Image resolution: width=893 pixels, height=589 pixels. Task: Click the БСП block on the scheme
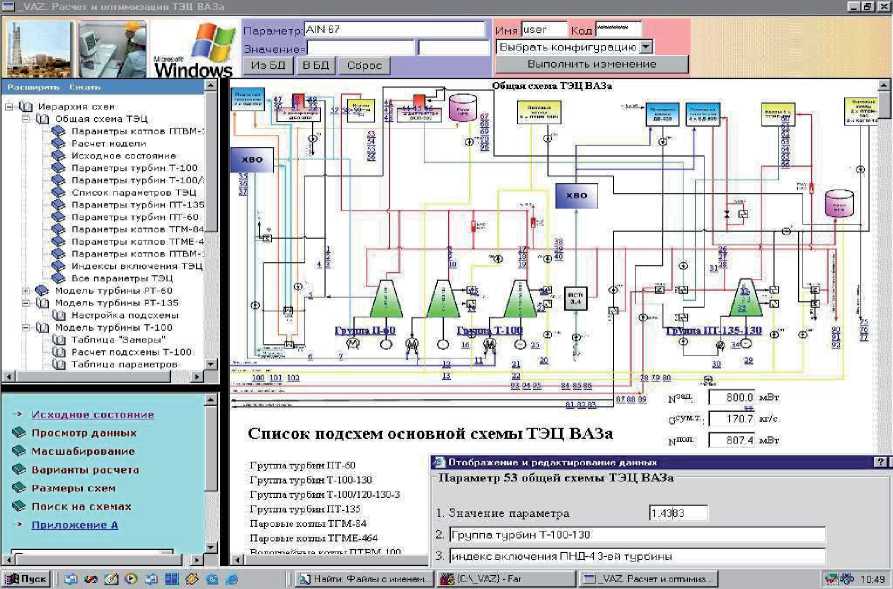click(x=575, y=298)
